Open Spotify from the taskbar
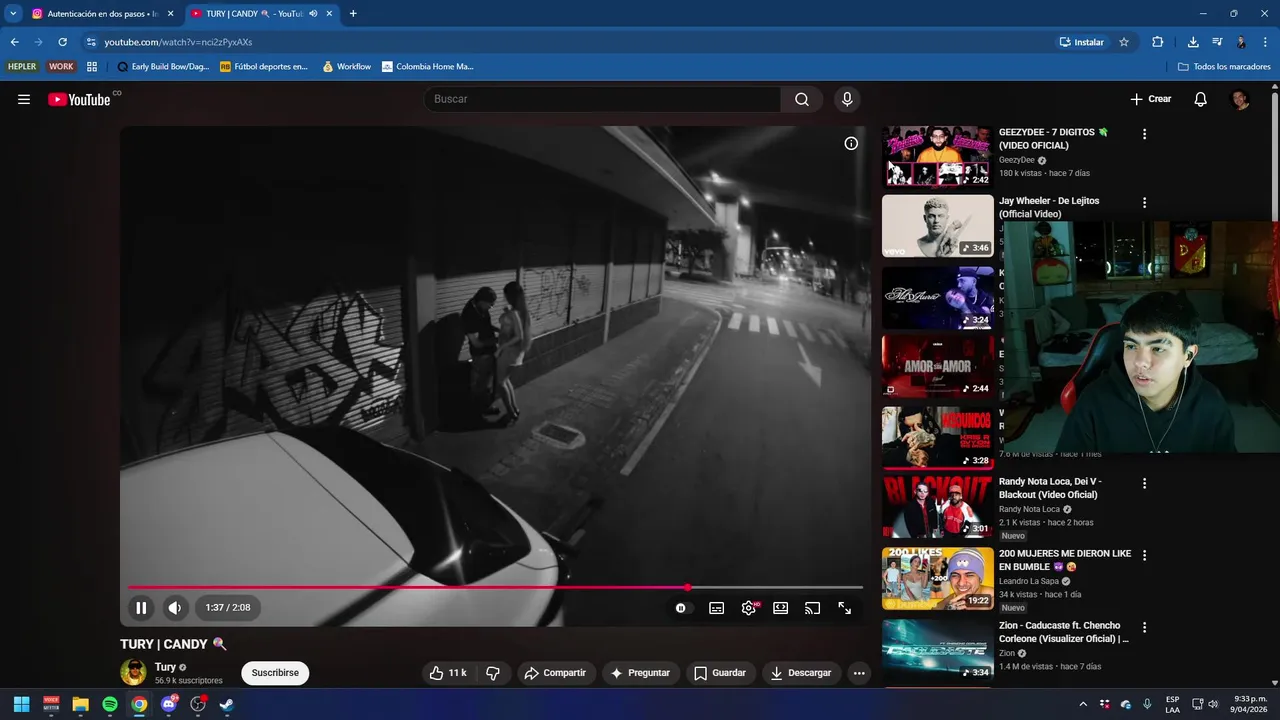This screenshot has height=720, width=1280. (x=110, y=704)
